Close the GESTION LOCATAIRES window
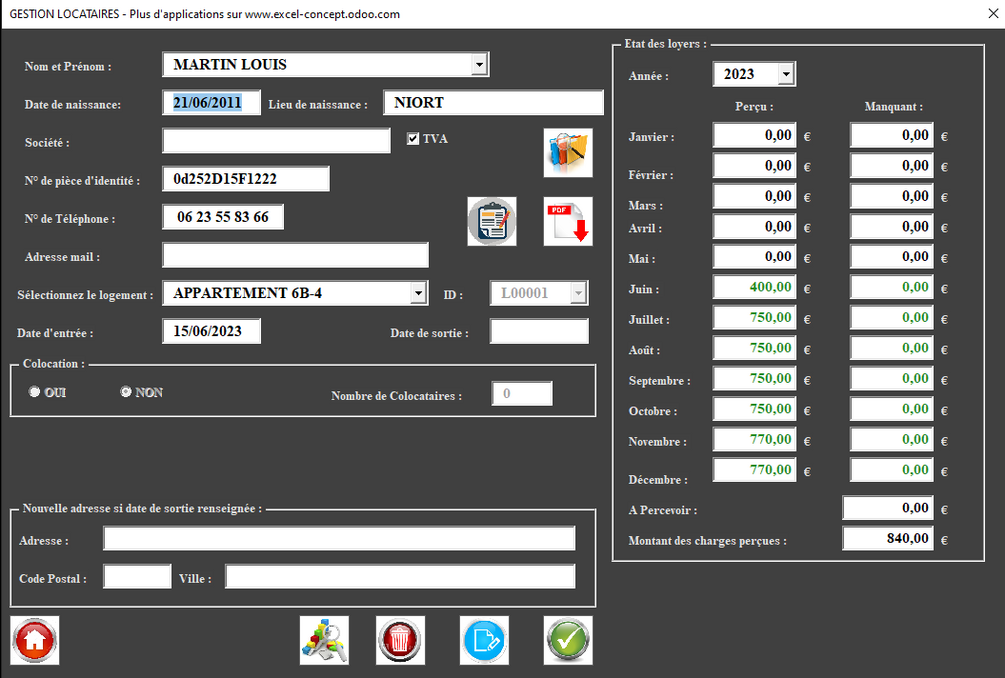 coord(993,13)
